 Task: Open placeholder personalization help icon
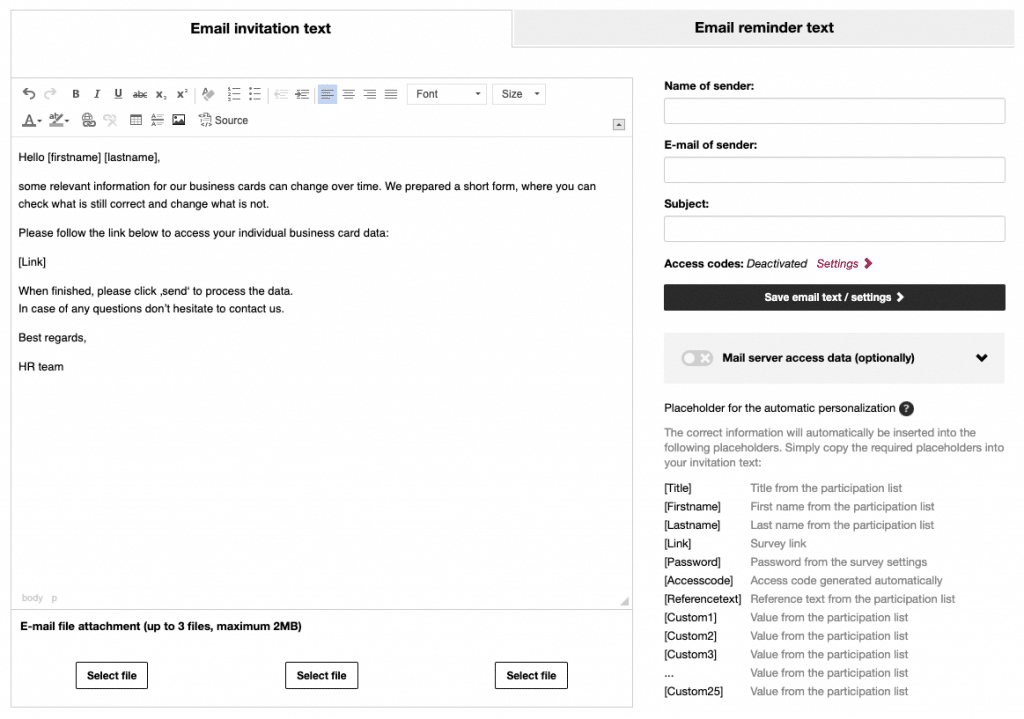click(906, 409)
